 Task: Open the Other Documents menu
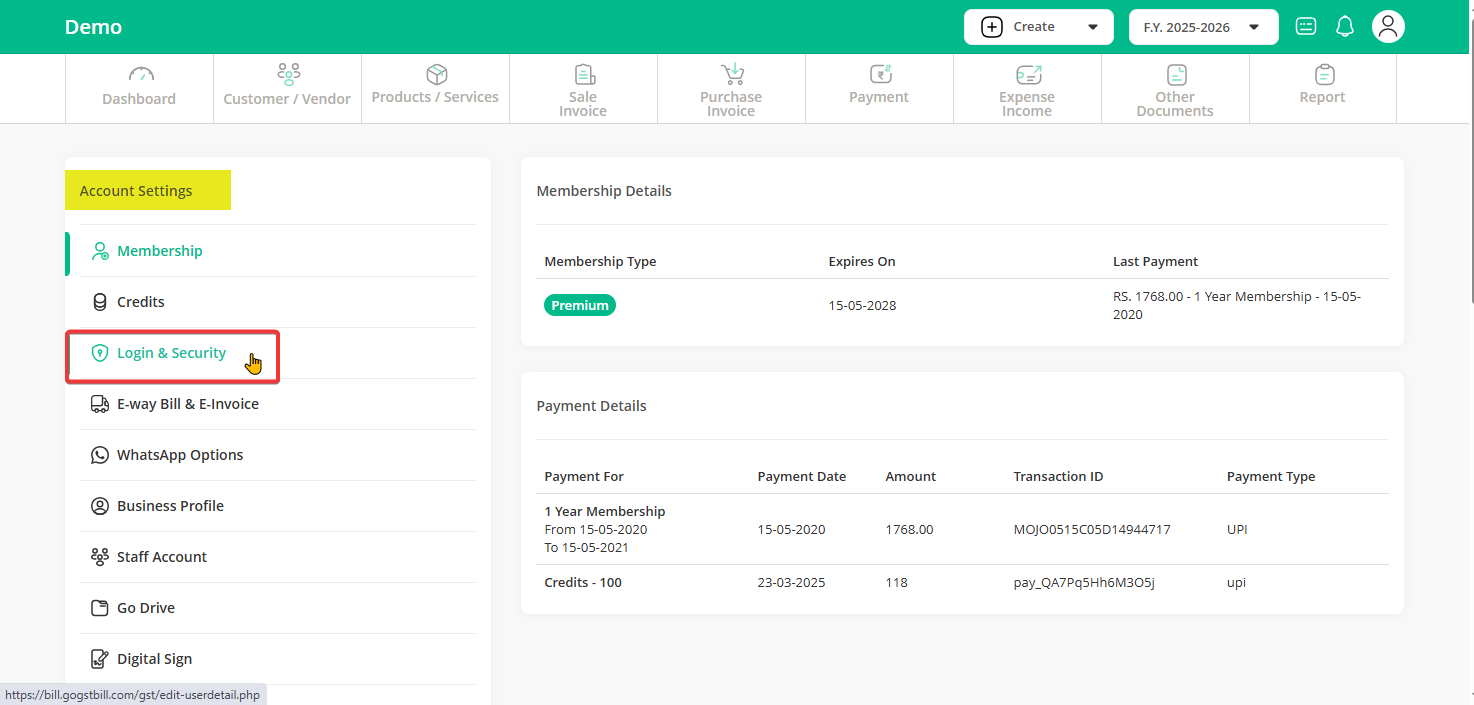tap(1175, 90)
